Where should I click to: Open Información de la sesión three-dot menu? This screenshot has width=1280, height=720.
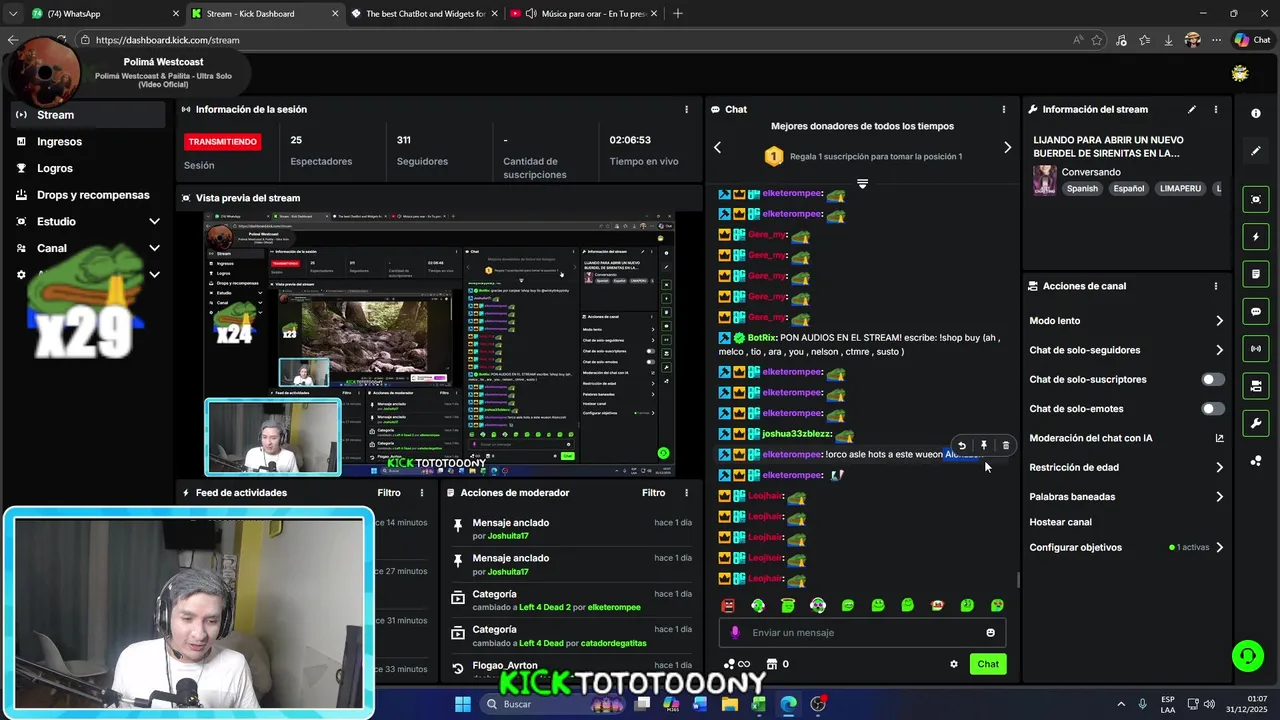point(686,109)
